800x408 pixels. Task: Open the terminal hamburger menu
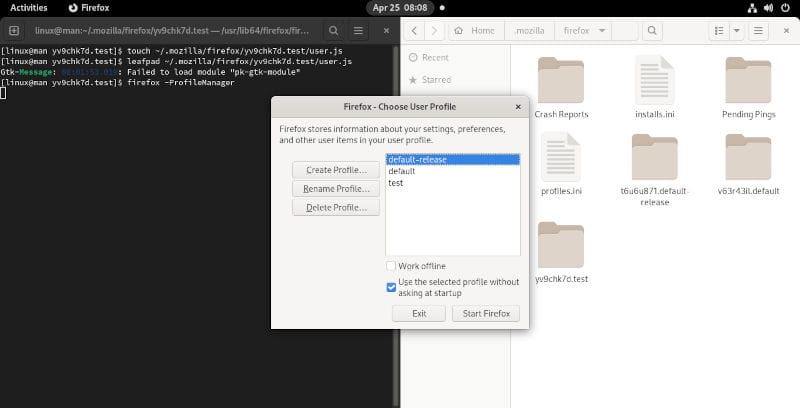pyautogui.click(x=359, y=31)
